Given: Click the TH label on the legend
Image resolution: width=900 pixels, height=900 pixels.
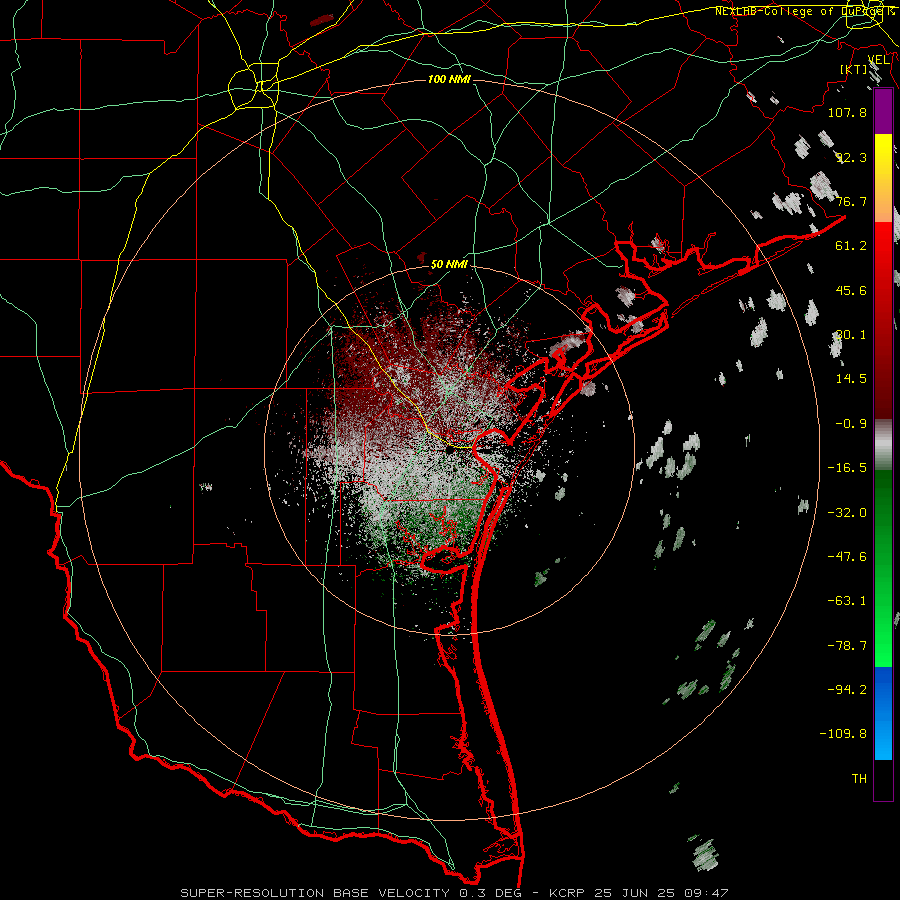Looking at the screenshot, I should (859, 779).
